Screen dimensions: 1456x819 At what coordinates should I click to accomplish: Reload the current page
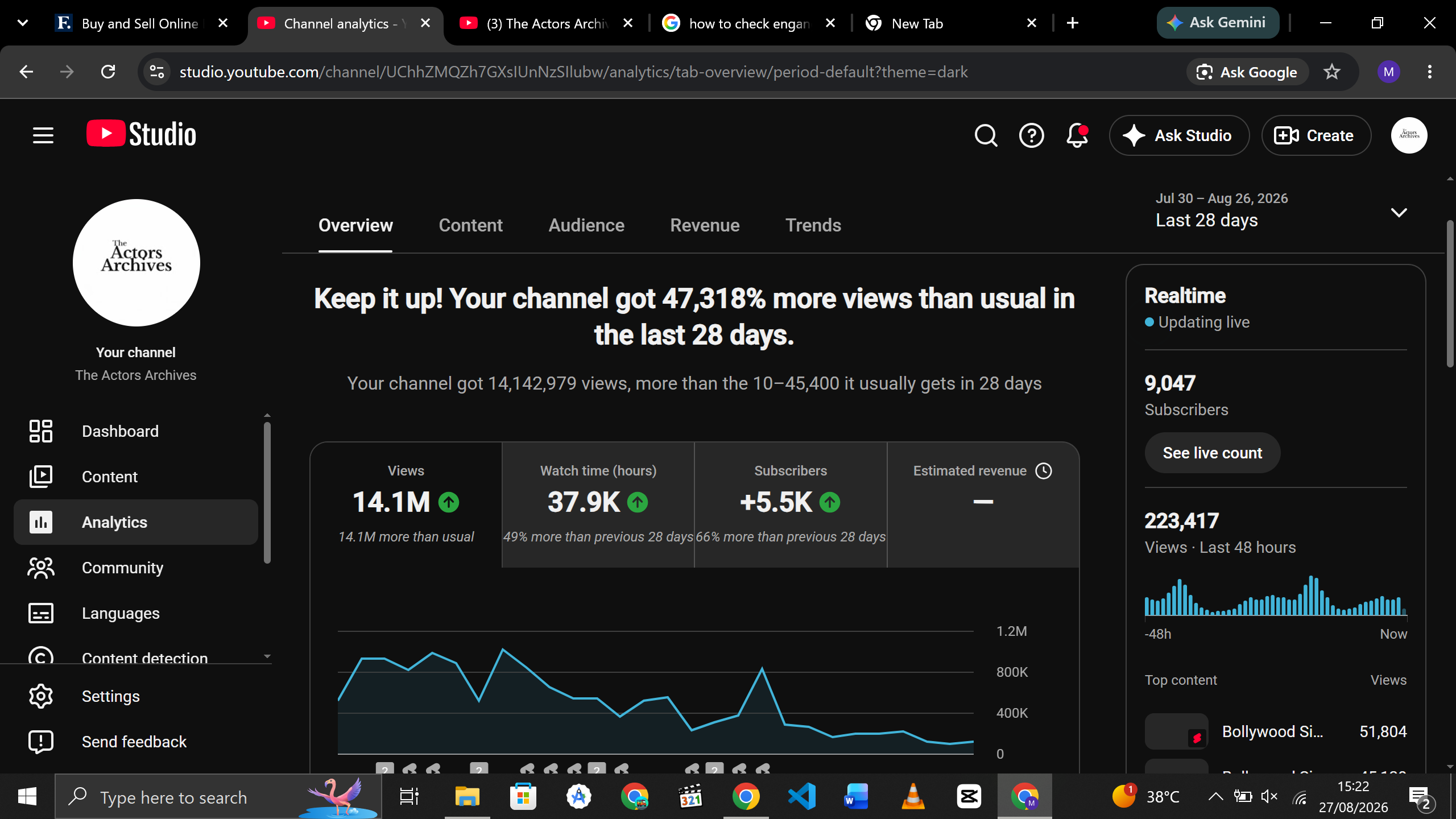click(108, 72)
